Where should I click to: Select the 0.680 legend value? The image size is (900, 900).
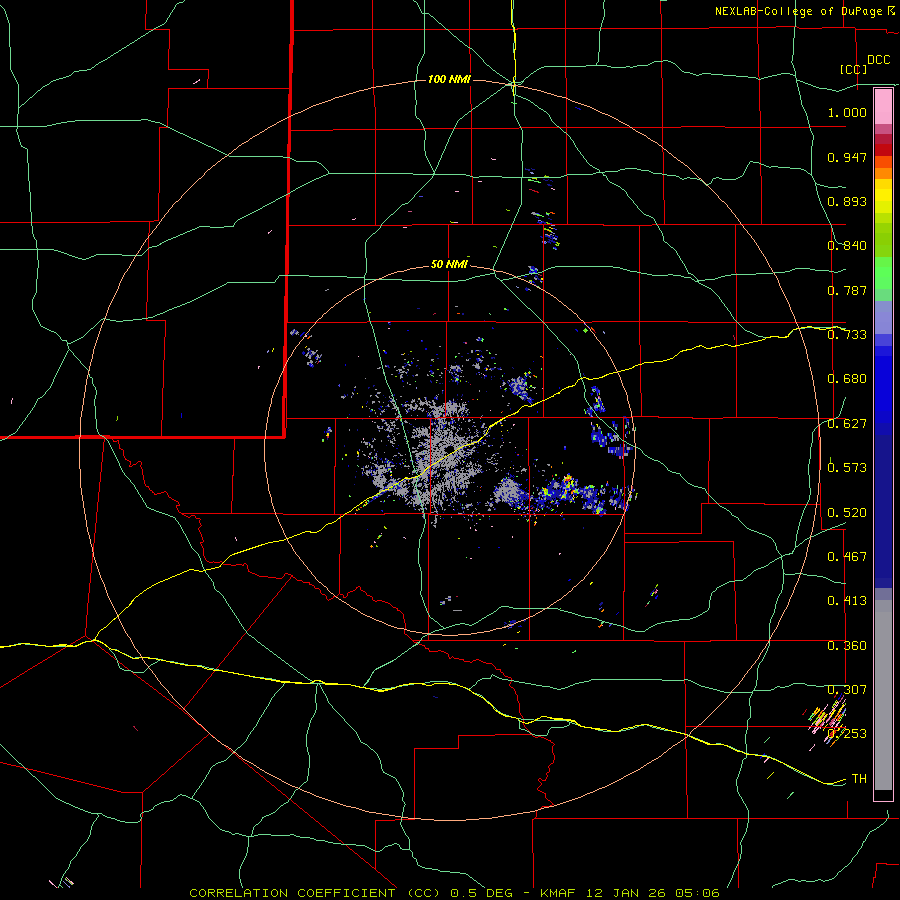pos(847,379)
